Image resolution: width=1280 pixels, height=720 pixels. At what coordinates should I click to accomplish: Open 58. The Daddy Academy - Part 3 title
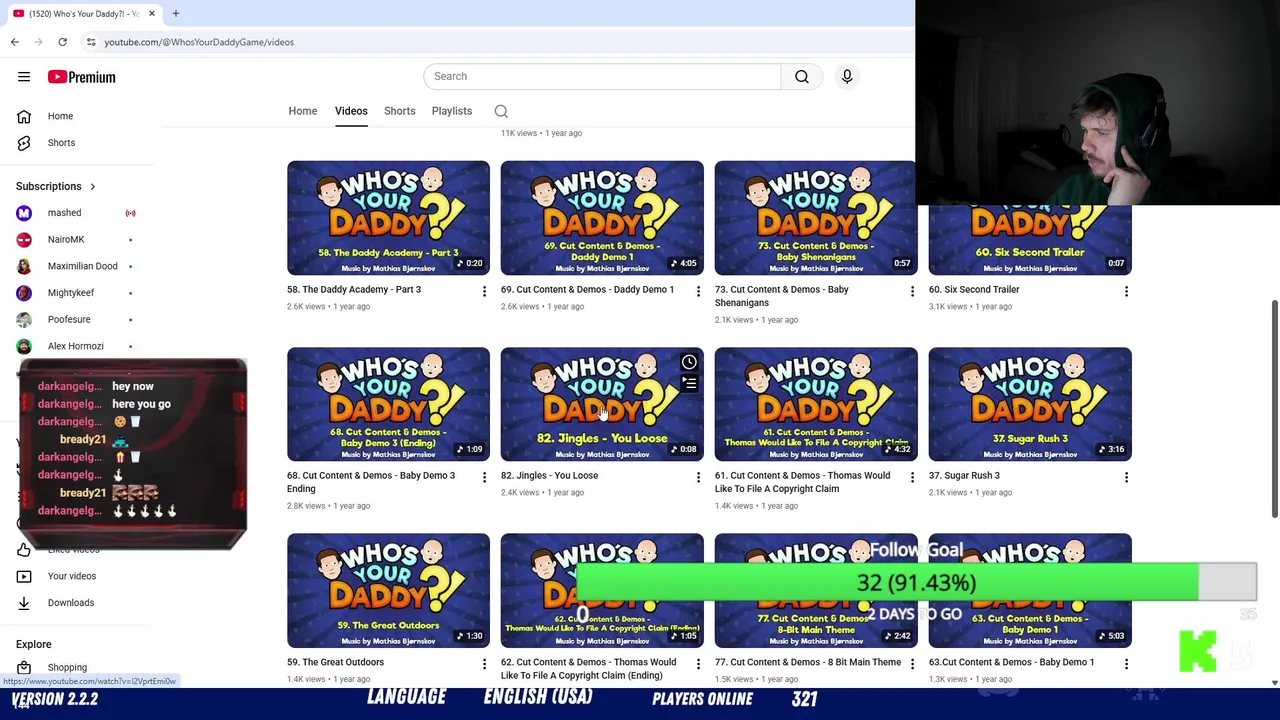pyautogui.click(x=354, y=289)
